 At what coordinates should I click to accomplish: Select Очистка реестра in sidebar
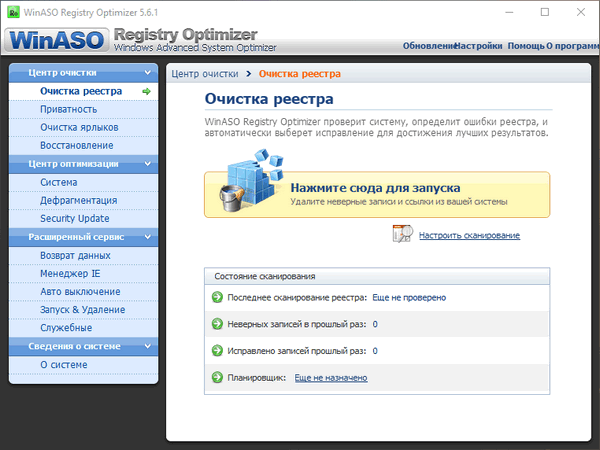click(x=83, y=91)
